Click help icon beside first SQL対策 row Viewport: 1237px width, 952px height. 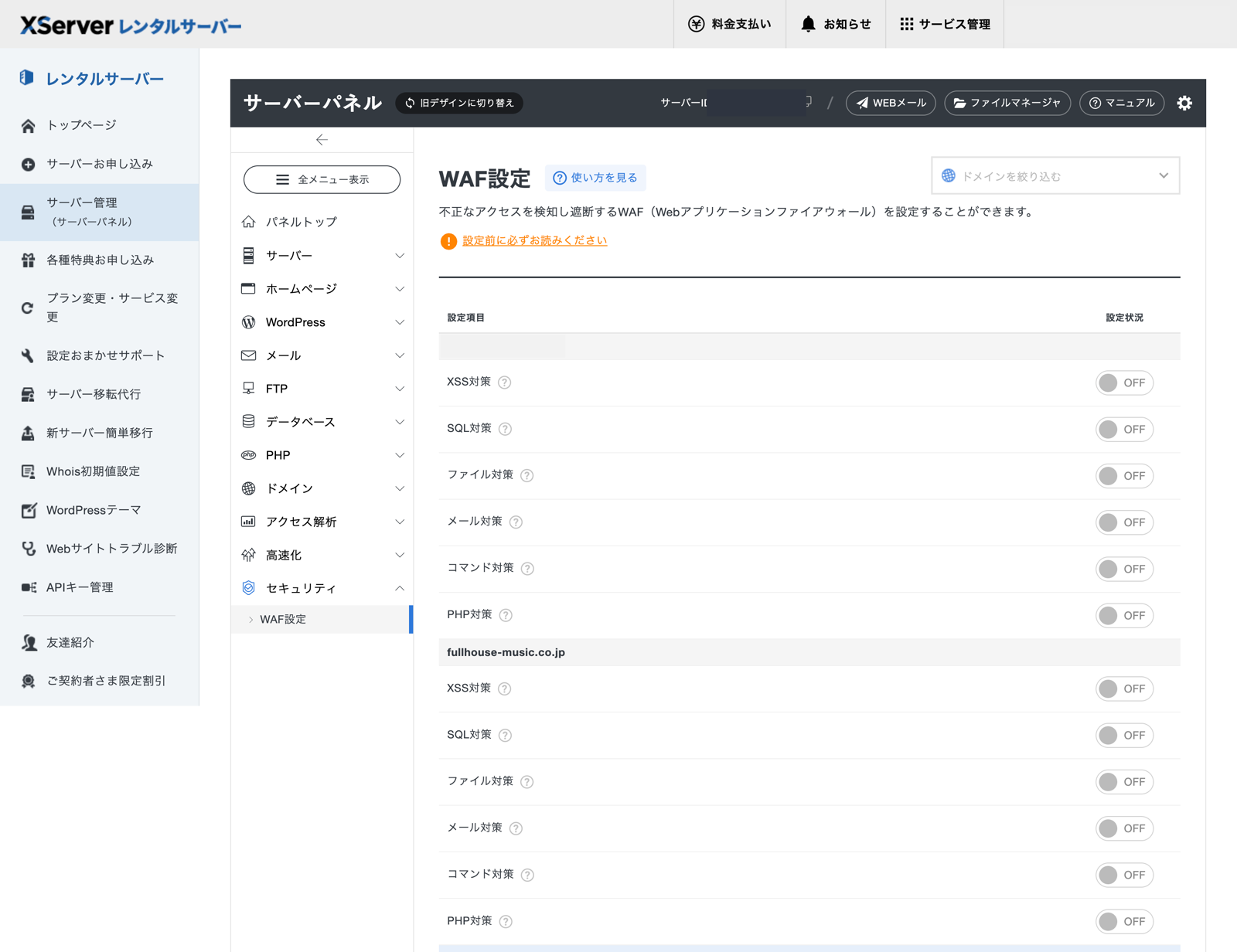coord(505,429)
